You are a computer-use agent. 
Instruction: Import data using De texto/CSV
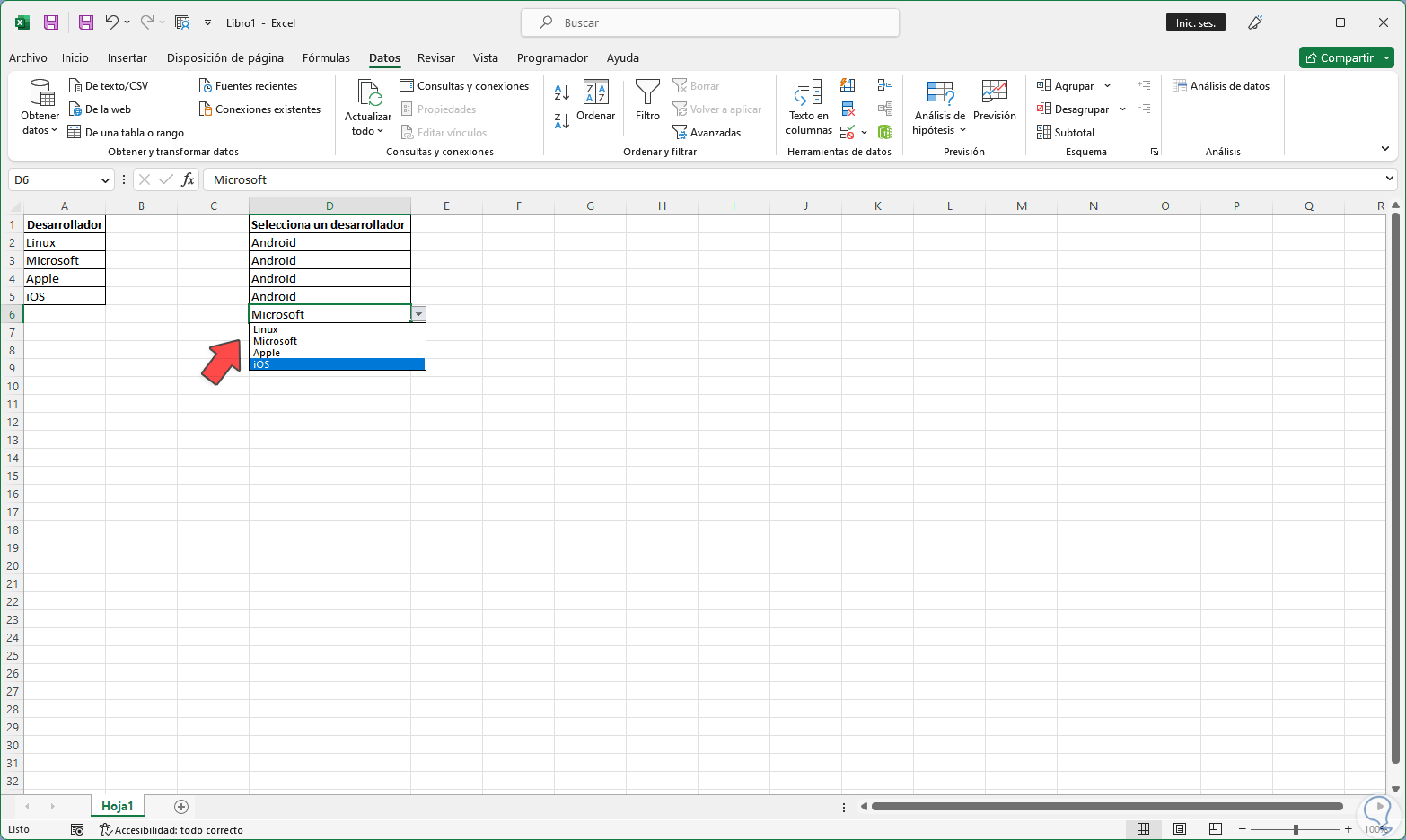109,86
